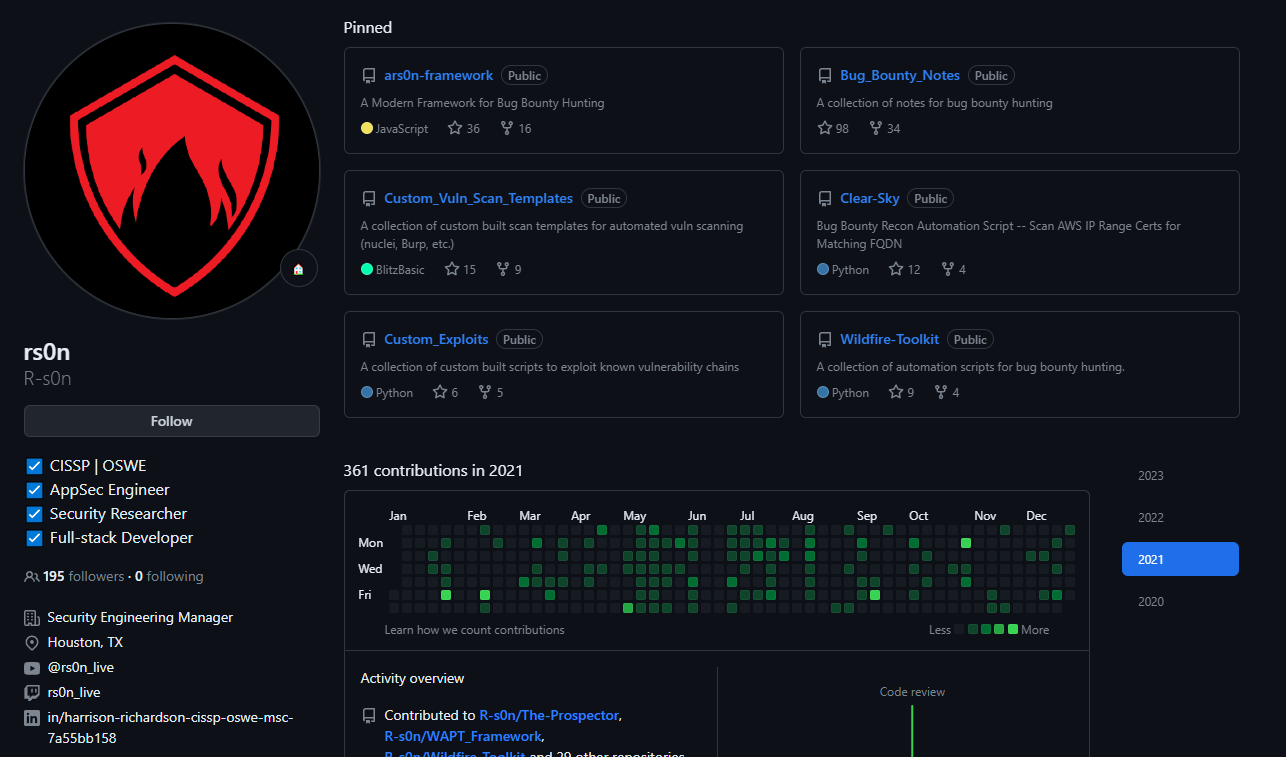Open Learn how we count contributions link

click(x=474, y=630)
